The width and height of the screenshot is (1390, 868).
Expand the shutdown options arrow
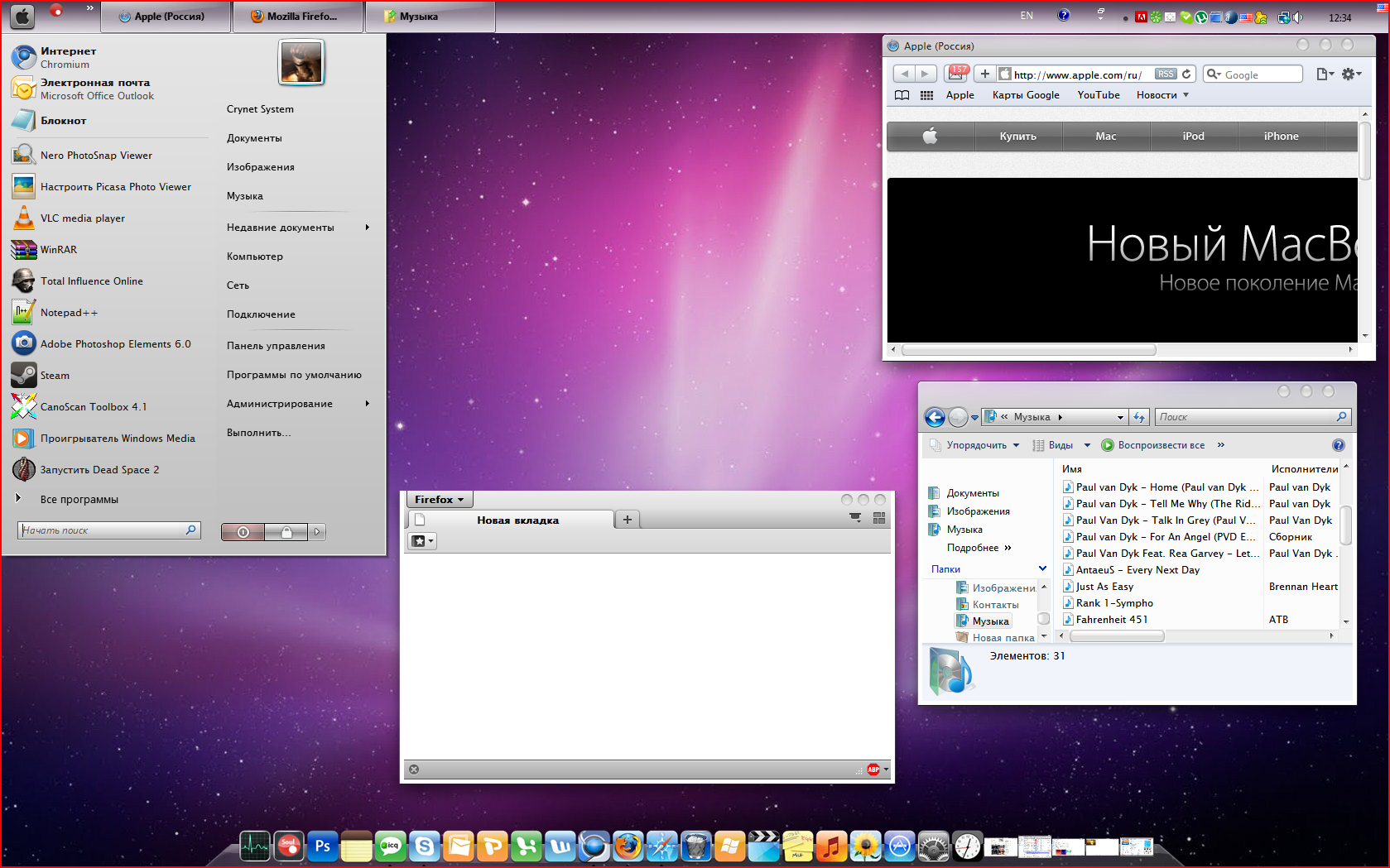click(x=317, y=532)
